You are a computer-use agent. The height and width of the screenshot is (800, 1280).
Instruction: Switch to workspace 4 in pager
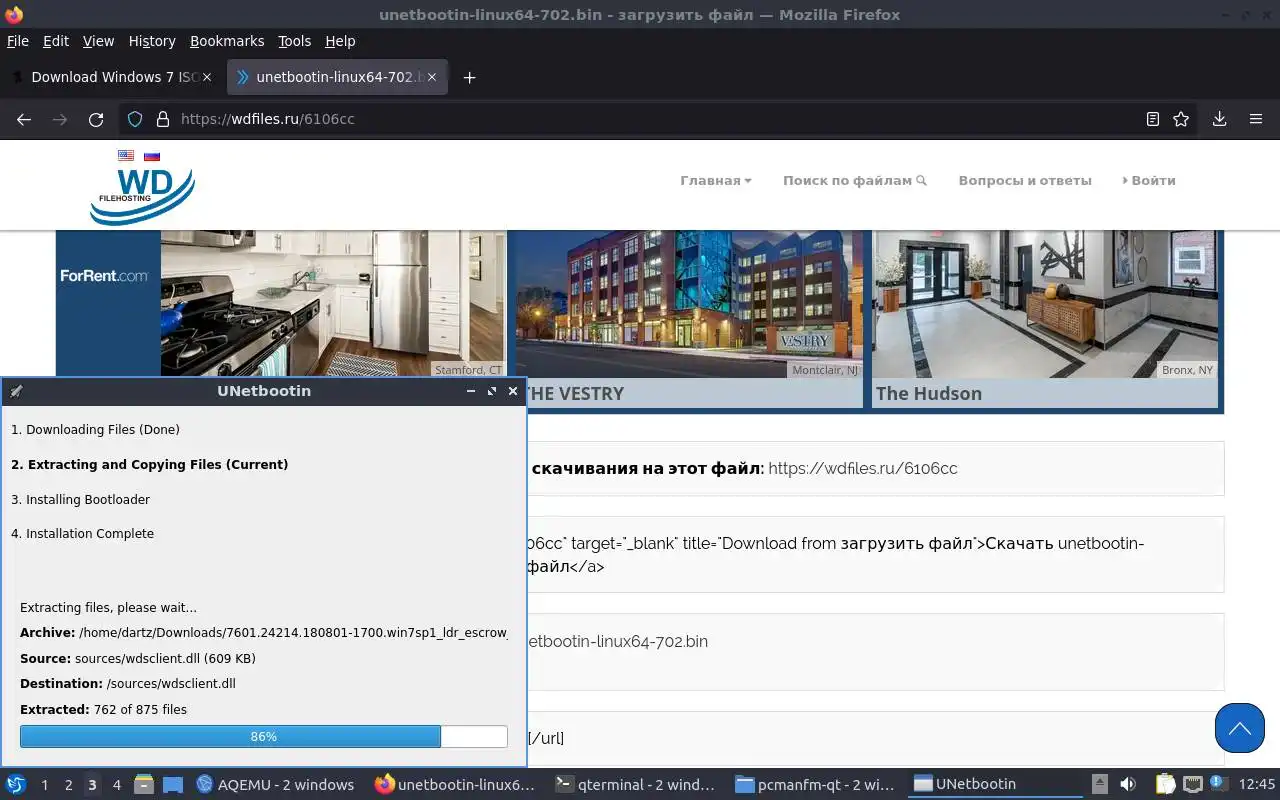(x=116, y=784)
